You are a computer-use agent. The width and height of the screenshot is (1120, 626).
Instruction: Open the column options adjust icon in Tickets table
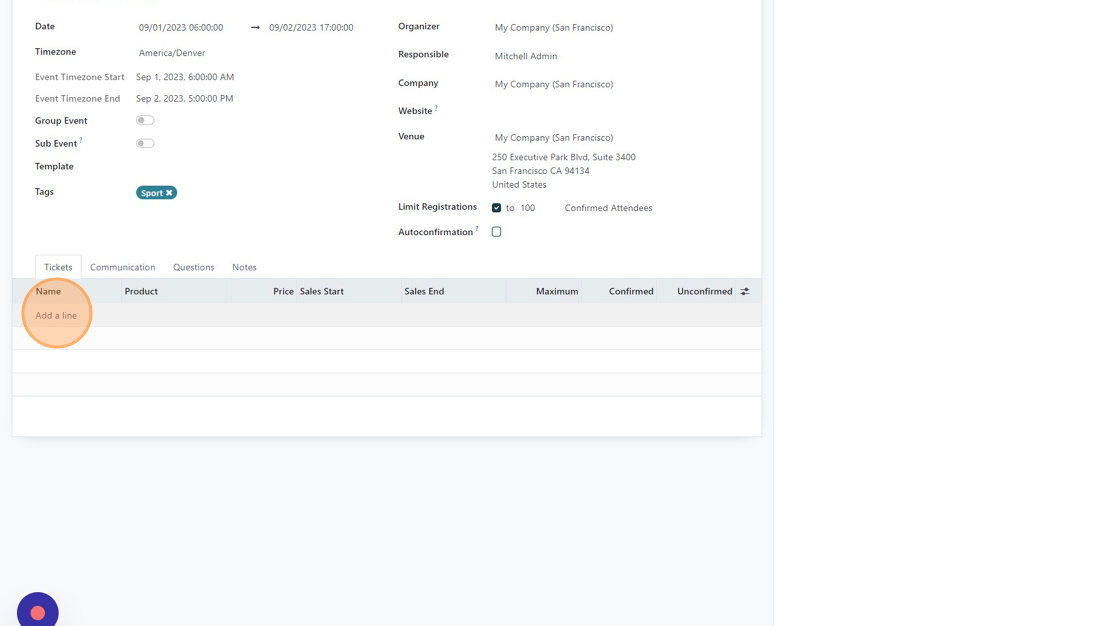point(744,292)
